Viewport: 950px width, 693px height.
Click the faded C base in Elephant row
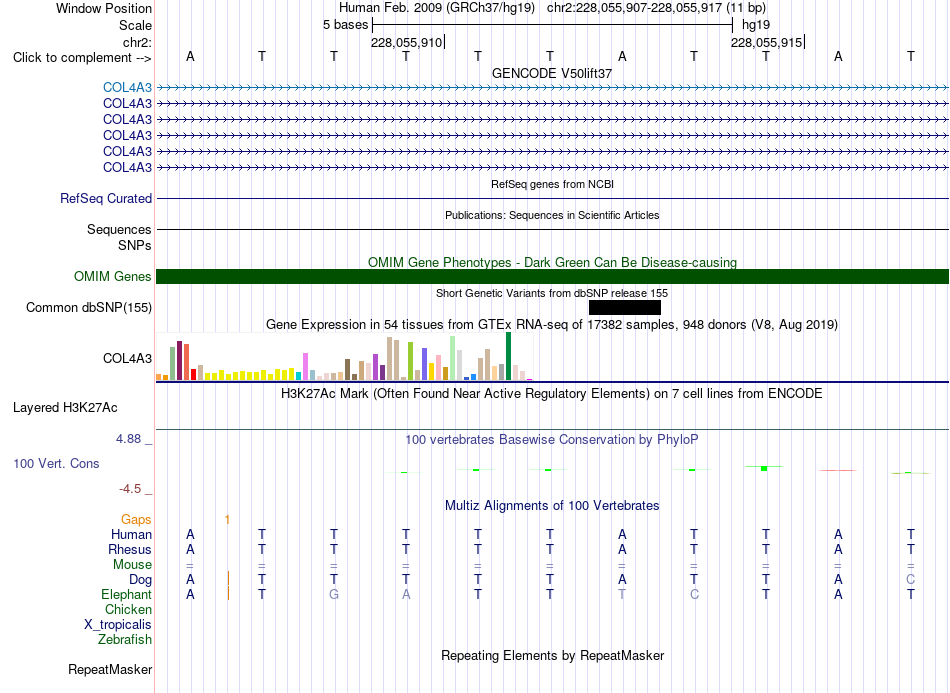pos(694,594)
